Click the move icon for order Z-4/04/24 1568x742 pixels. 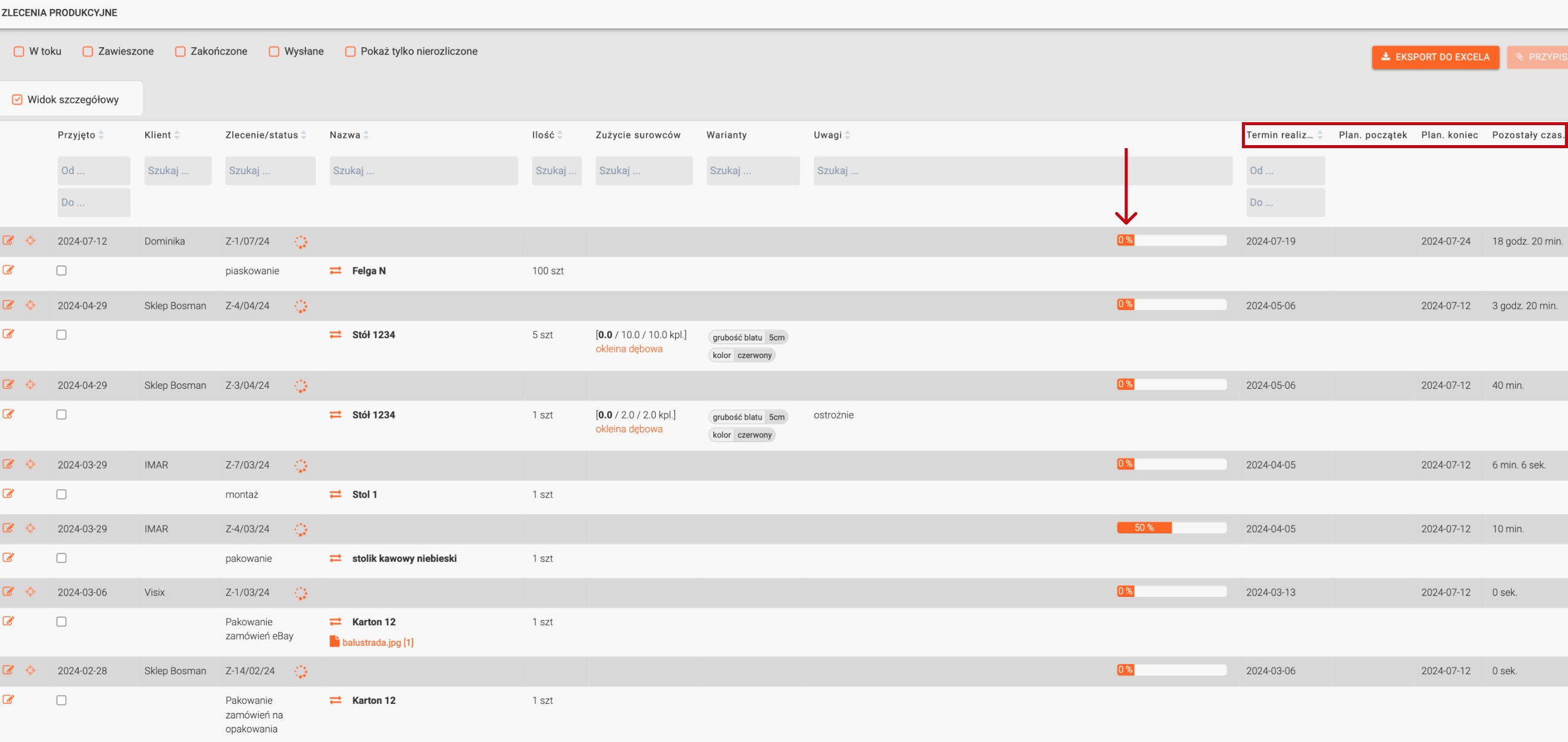tap(30, 305)
